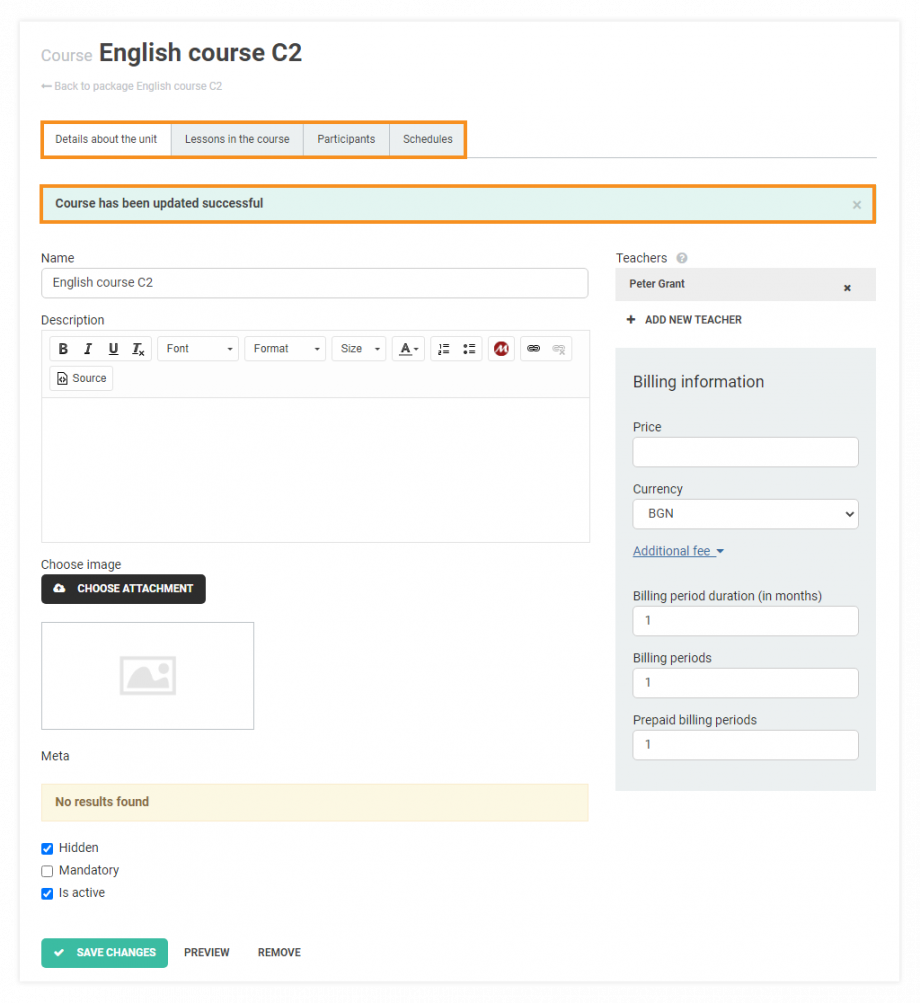Switch to the Lessons in the course tab
The height and width of the screenshot is (1003, 920).
tap(237, 139)
